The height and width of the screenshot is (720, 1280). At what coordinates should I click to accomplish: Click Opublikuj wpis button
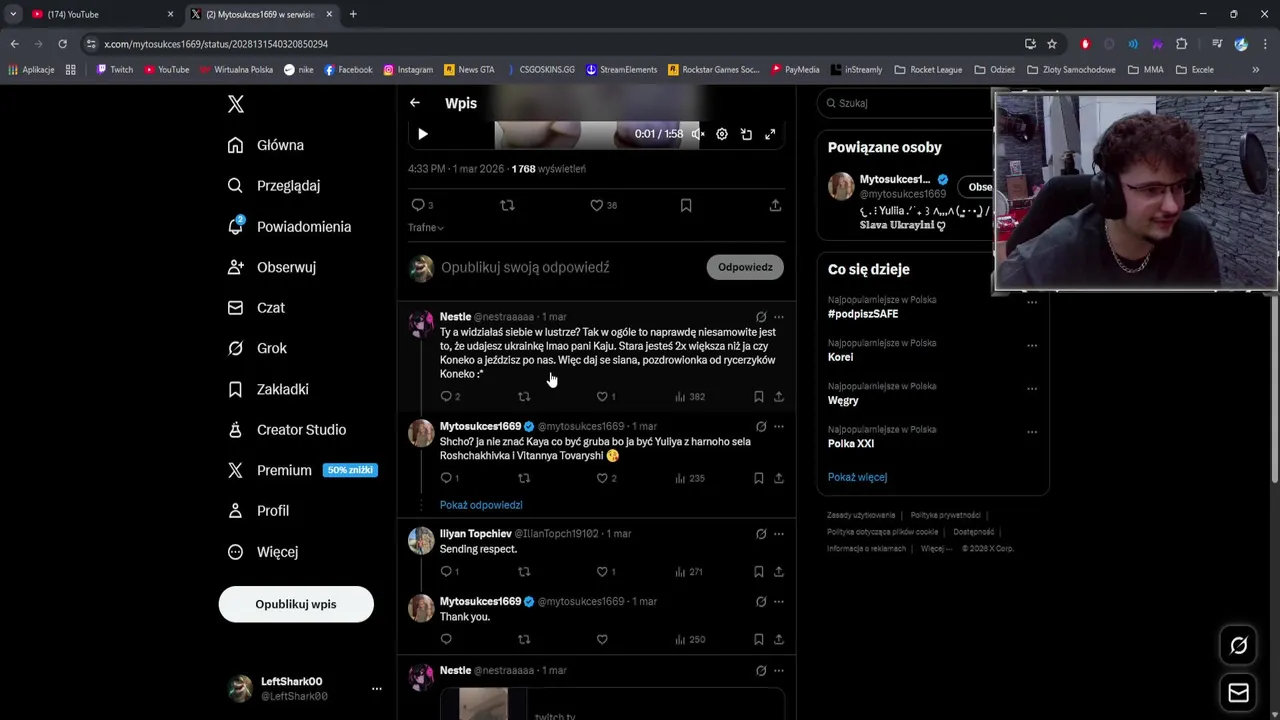coord(296,604)
